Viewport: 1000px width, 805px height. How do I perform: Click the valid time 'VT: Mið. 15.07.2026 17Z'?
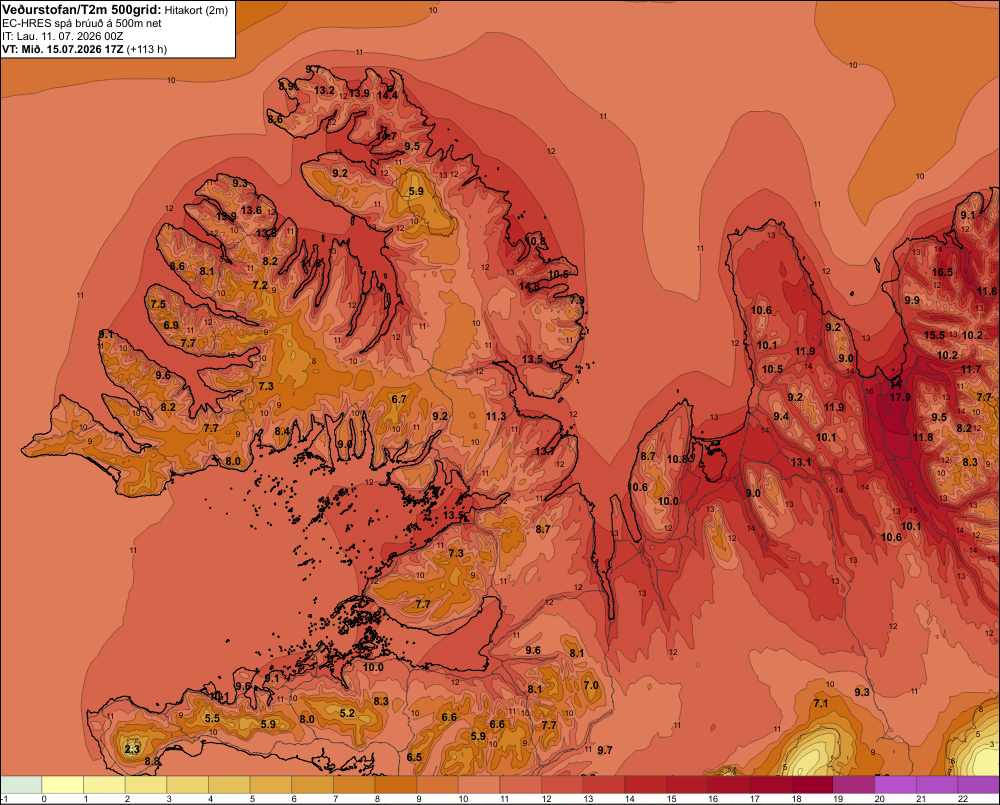click(x=62, y=49)
